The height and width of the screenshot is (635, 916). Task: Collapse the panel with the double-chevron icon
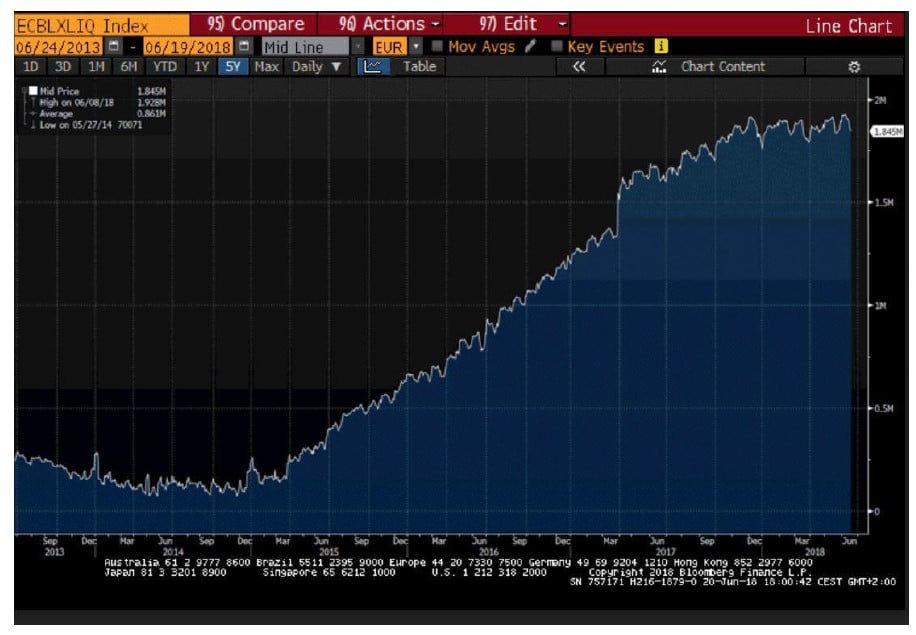pyautogui.click(x=578, y=67)
